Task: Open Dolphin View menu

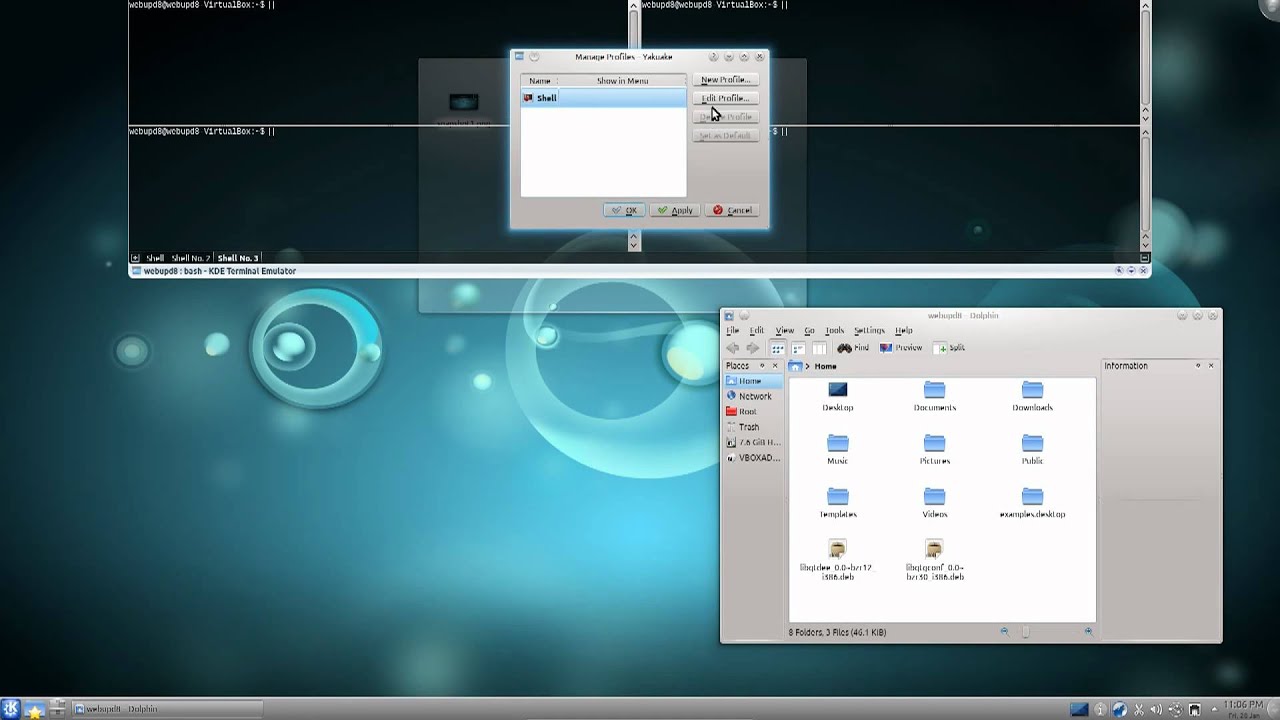Action: 785,331
